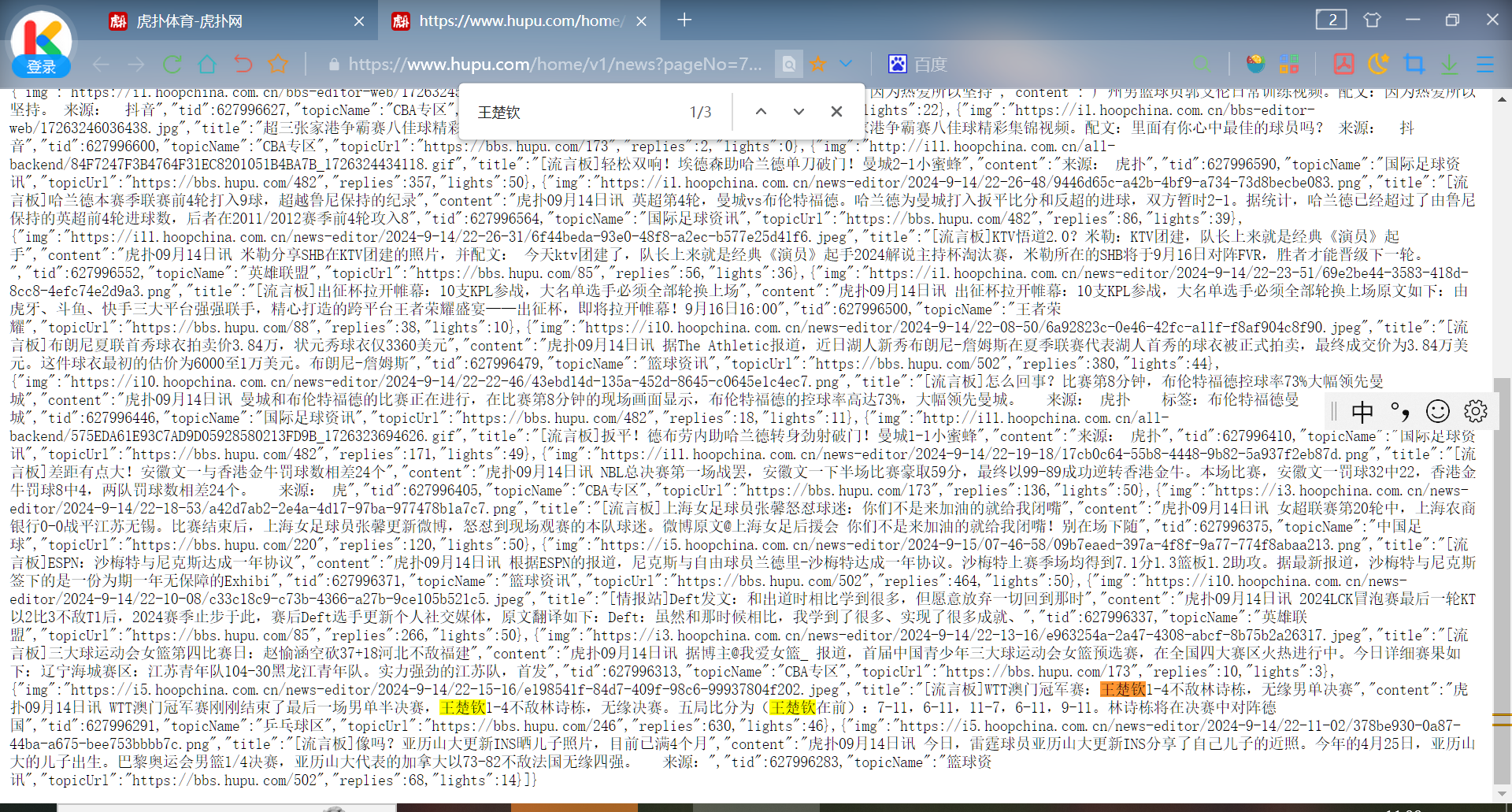Close the find-in-page bar

(x=836, y=112)
